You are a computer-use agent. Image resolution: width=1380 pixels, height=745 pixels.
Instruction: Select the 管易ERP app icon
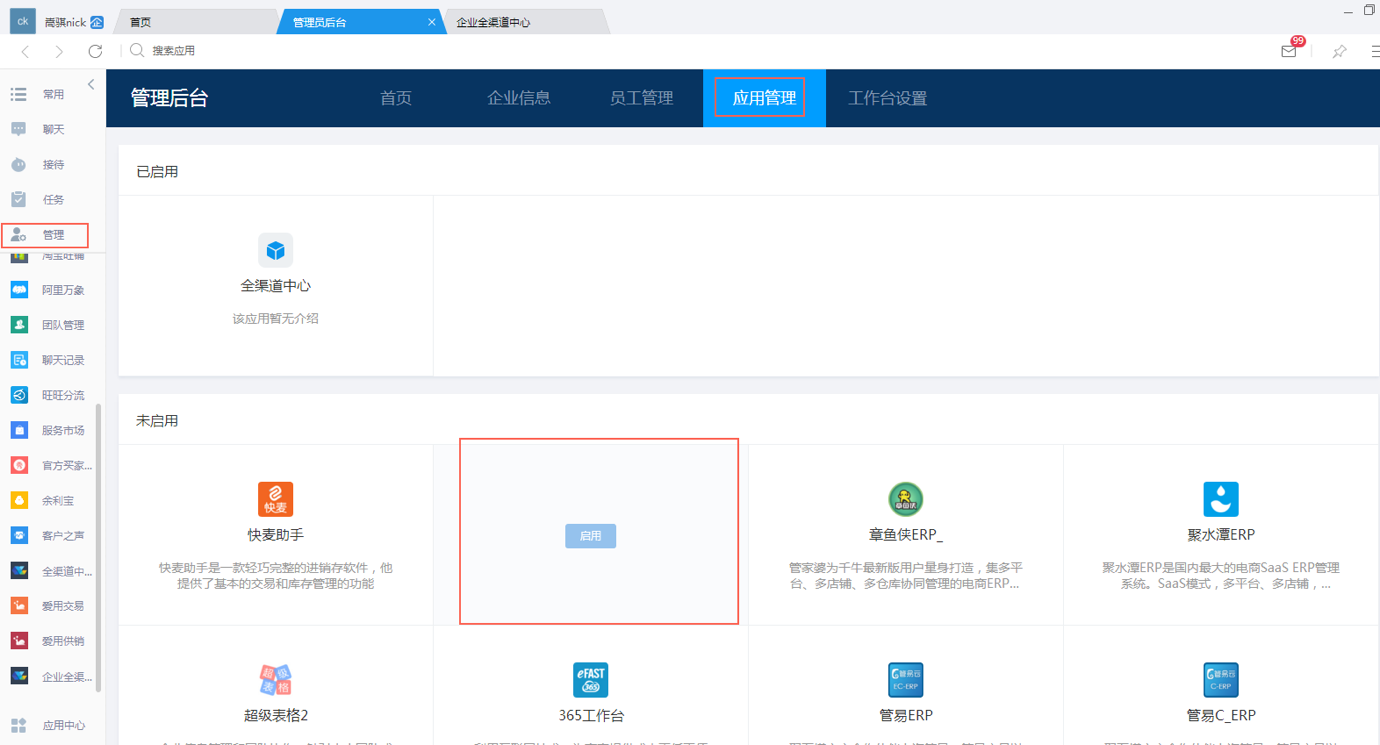coord(906,680)
